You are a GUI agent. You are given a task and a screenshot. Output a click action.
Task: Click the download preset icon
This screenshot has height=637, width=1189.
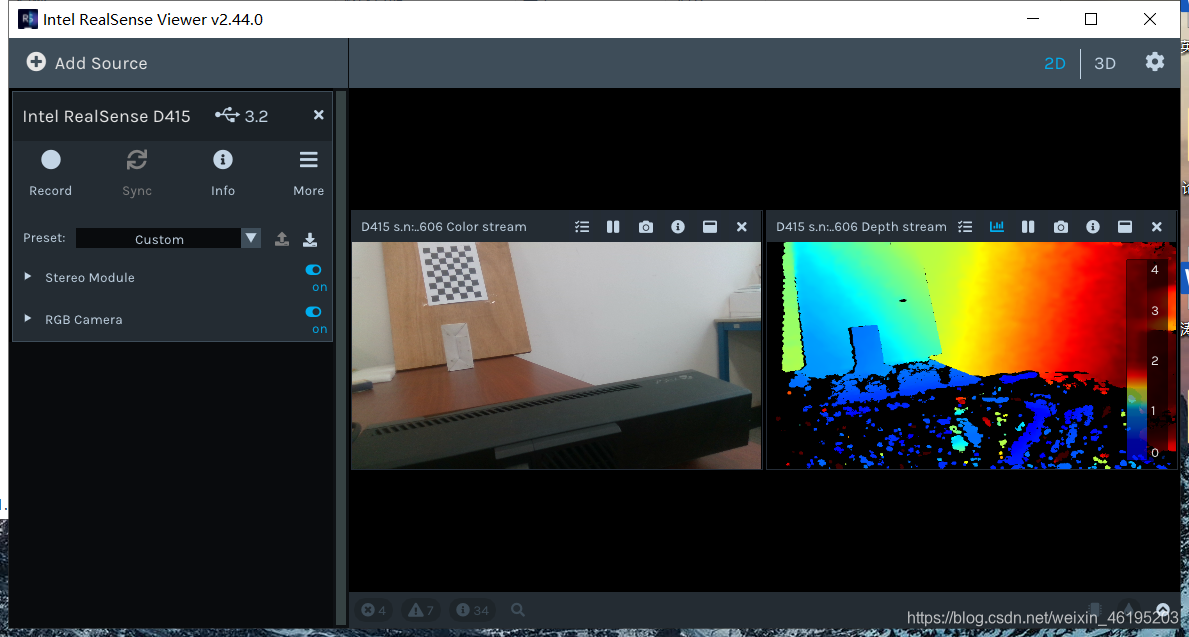click(x=309, y=239)
